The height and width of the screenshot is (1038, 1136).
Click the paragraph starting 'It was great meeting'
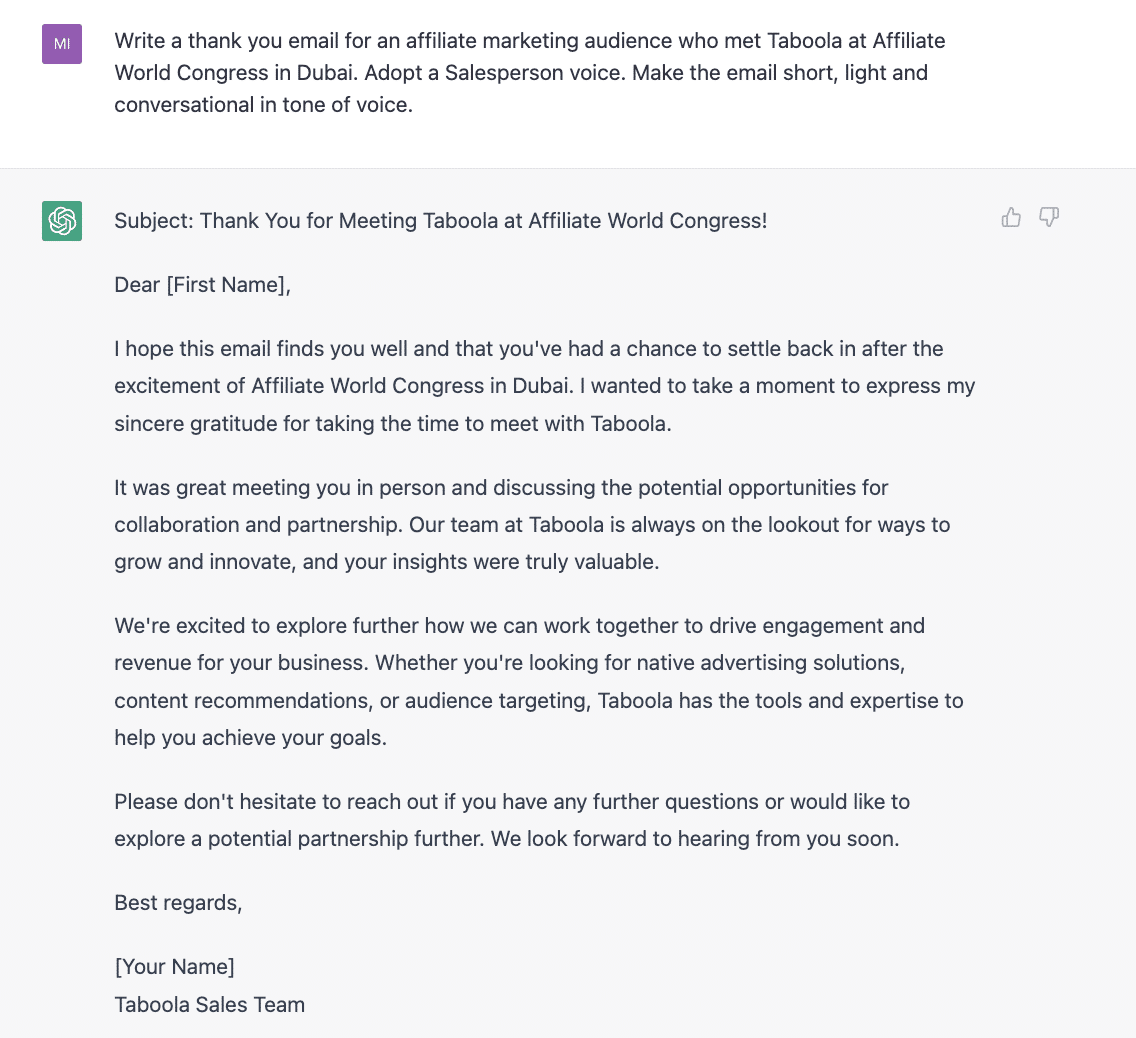click(532, 524)
